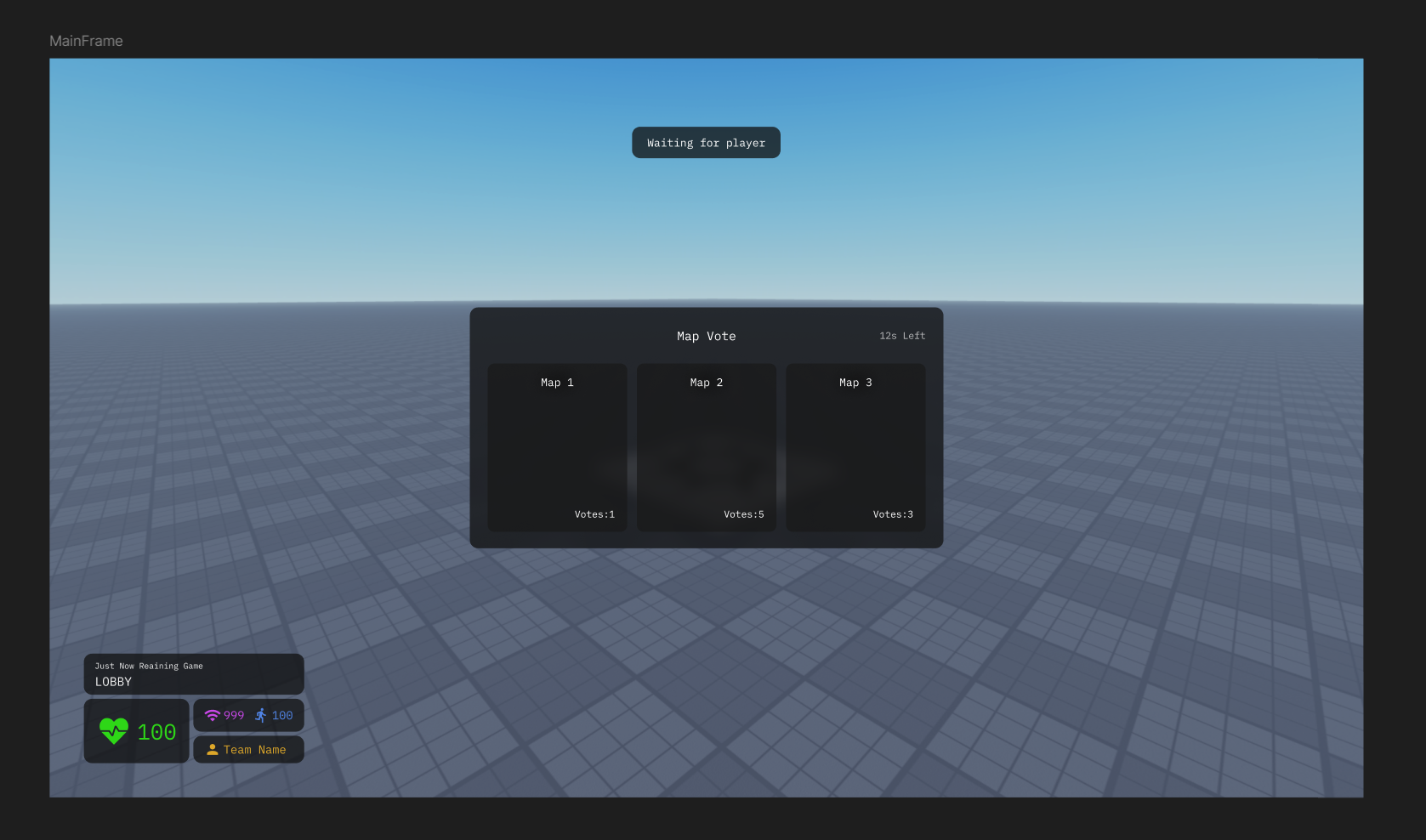1426x840 pixels.
Task: Click the LOBBY status panel
Action: [194, 674]
